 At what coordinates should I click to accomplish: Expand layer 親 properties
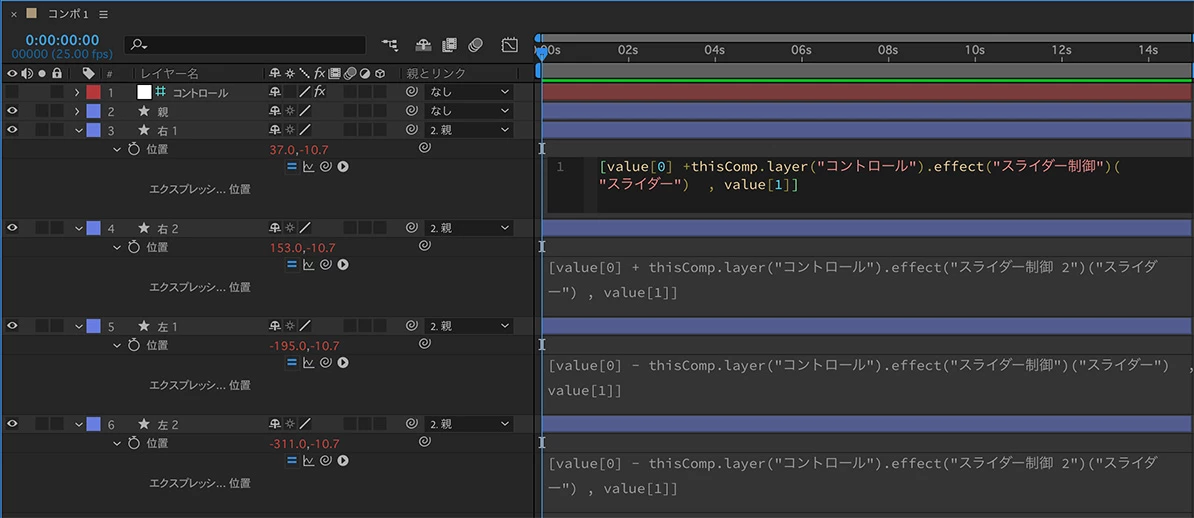click(77, 111)
